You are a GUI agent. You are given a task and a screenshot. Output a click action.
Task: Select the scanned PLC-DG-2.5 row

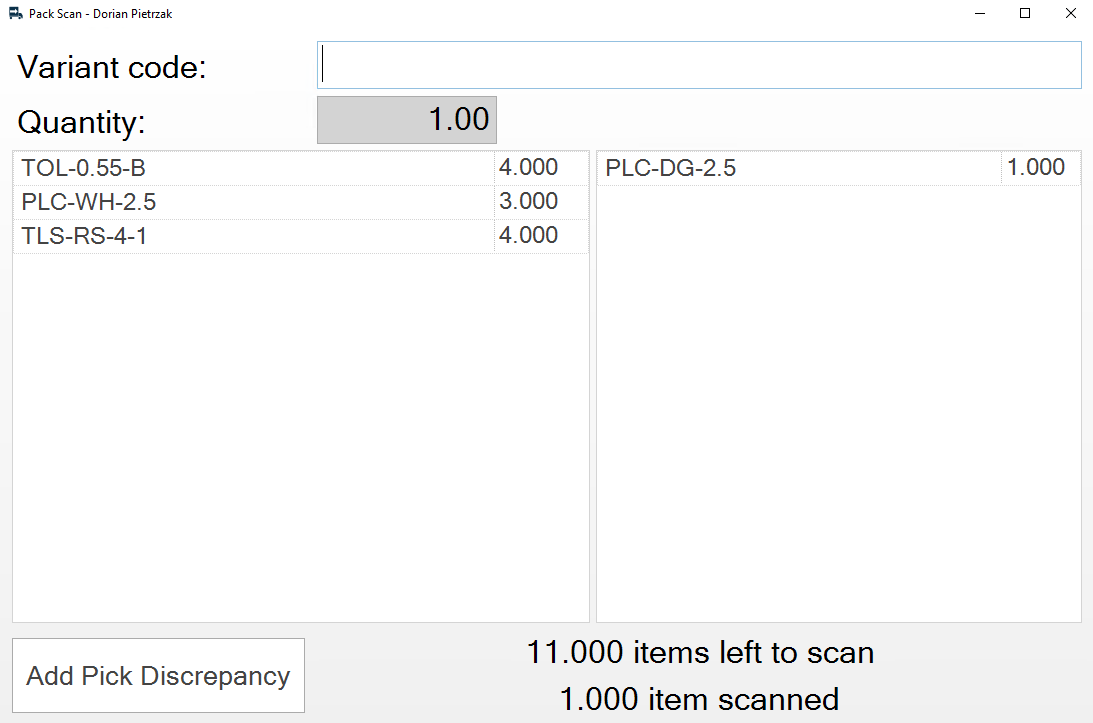click(839, 168)
